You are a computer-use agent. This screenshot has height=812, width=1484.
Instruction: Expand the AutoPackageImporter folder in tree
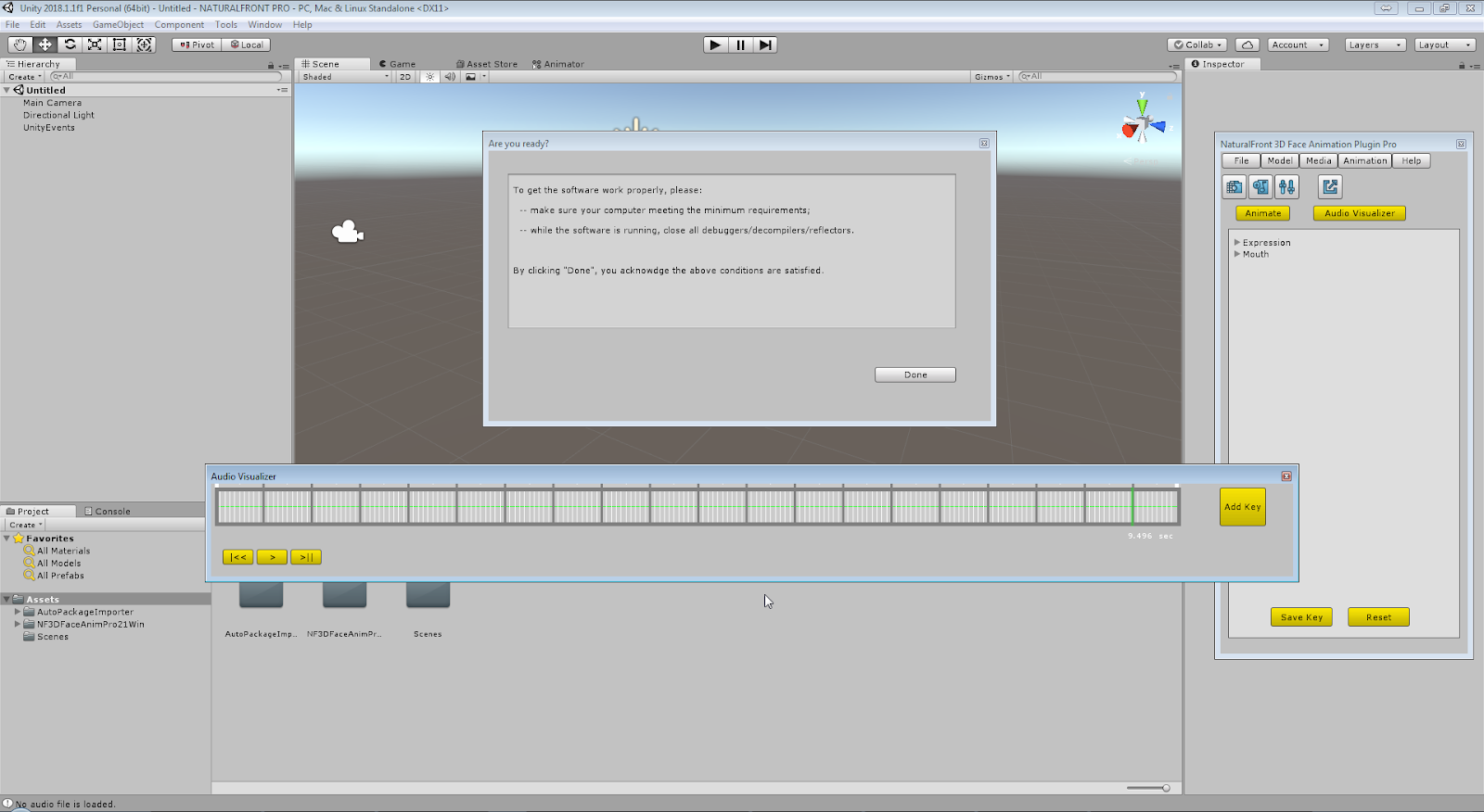(x=18, y=612)
